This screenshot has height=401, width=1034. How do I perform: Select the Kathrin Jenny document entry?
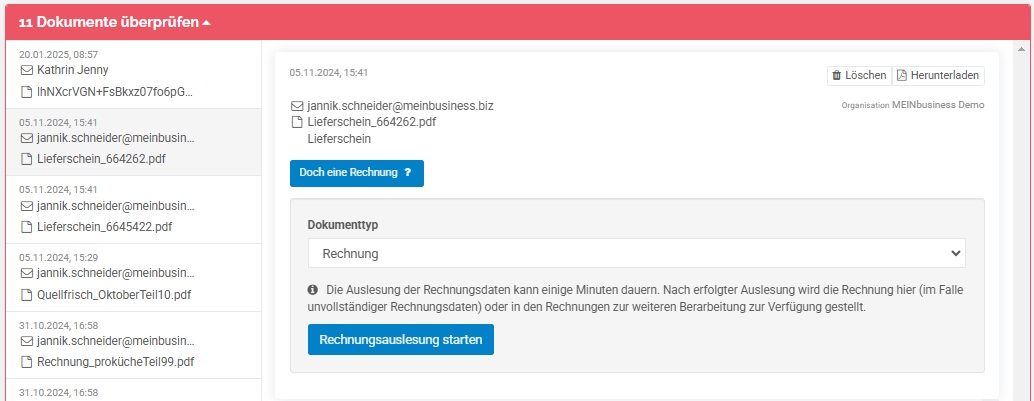pos(133,75)
